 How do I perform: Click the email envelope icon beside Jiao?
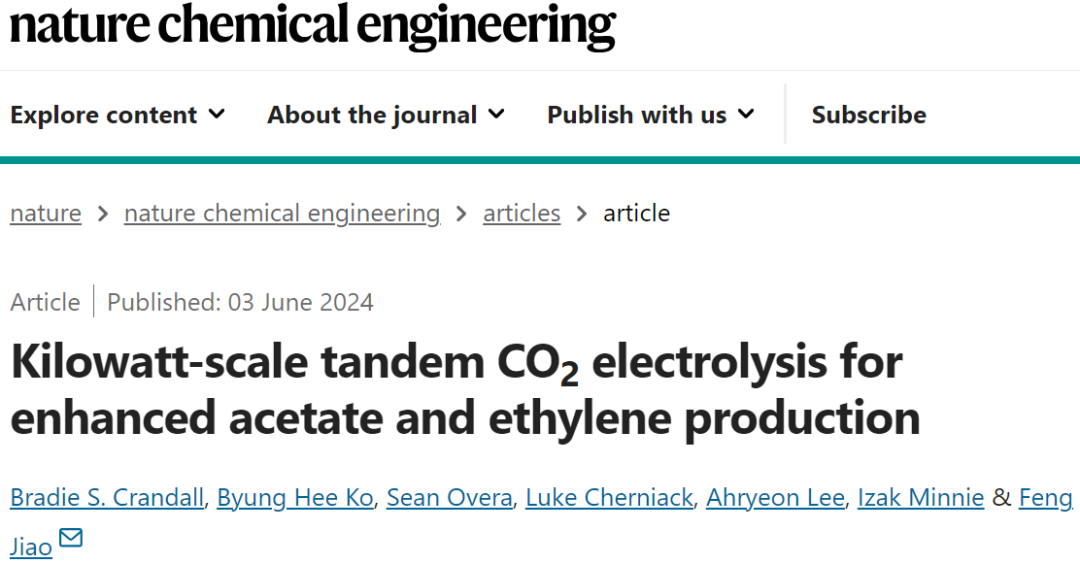[71, 537]
